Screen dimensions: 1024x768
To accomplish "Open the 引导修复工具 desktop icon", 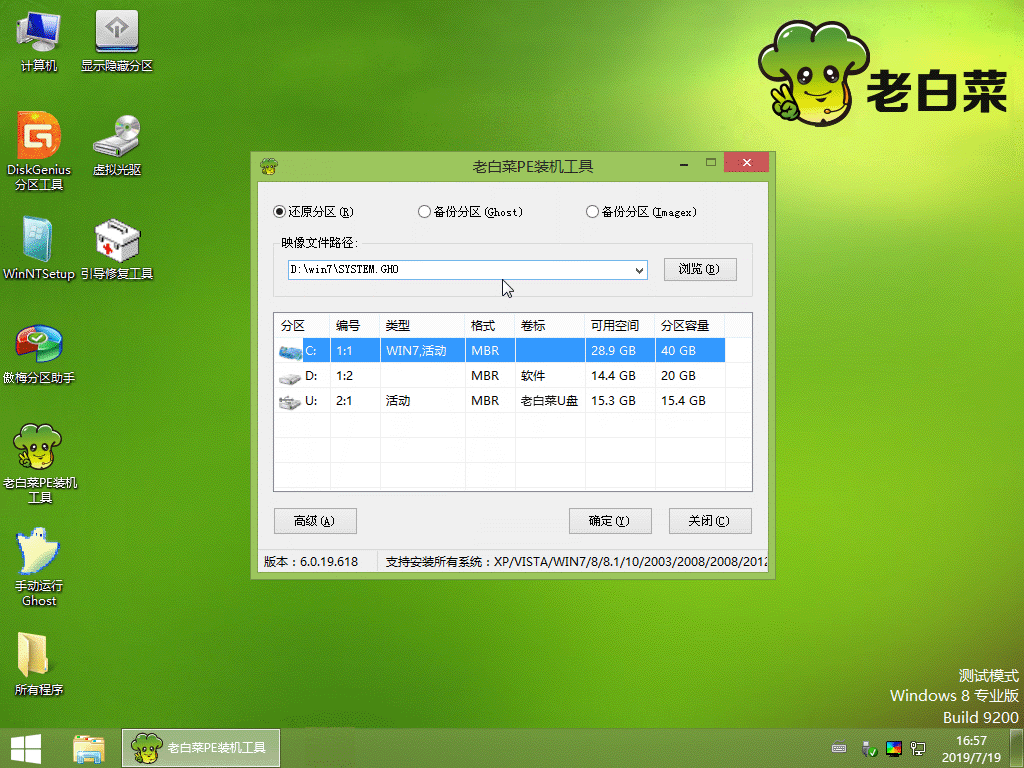I will pyautogui.click(x=117, y=248).
